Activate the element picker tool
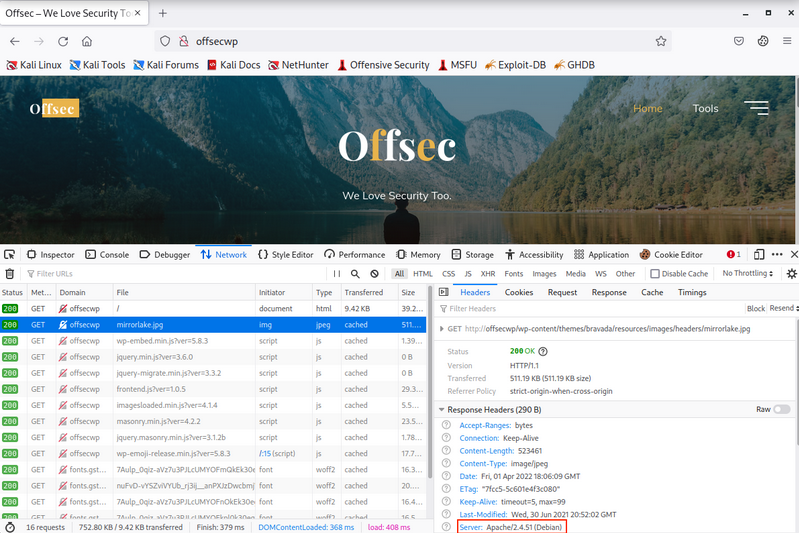Image resolution: width=799 pixels, height=533 pixels. pyautogui.click(x=10, y=255)
